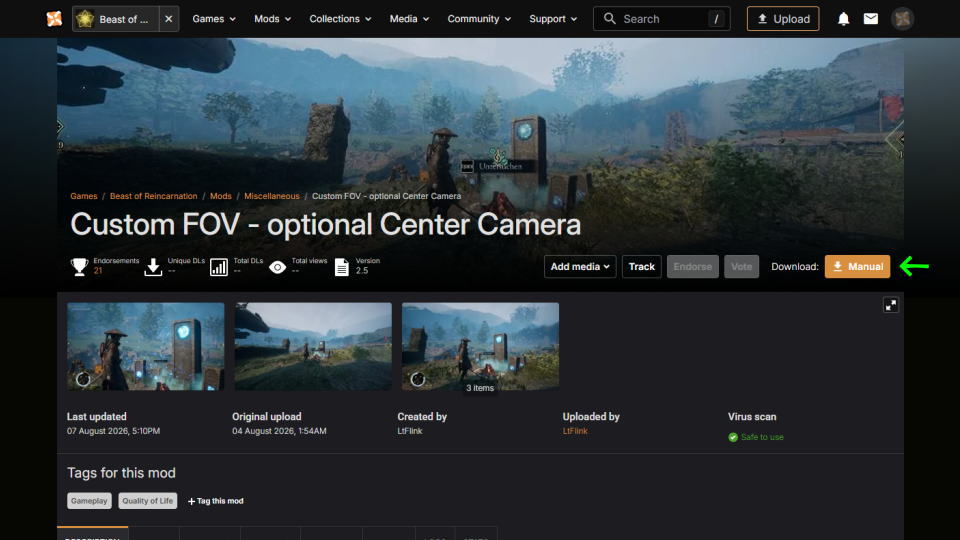Open the Support dropdown menu
This screenshot has width=960, height=540.
pyautogui.click(x=553, y=19)
